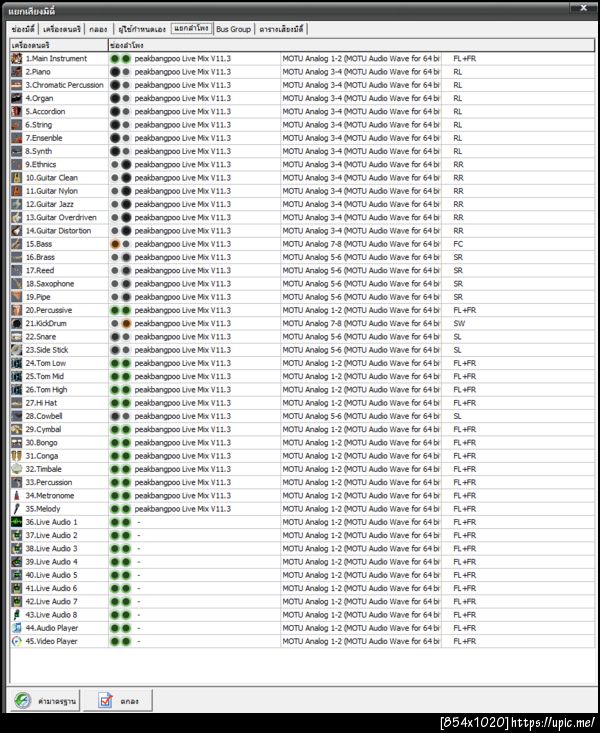This screenshot has height=733, width=600.
Task: Confirm with the ตกลง button
Action: coord(118,701)
